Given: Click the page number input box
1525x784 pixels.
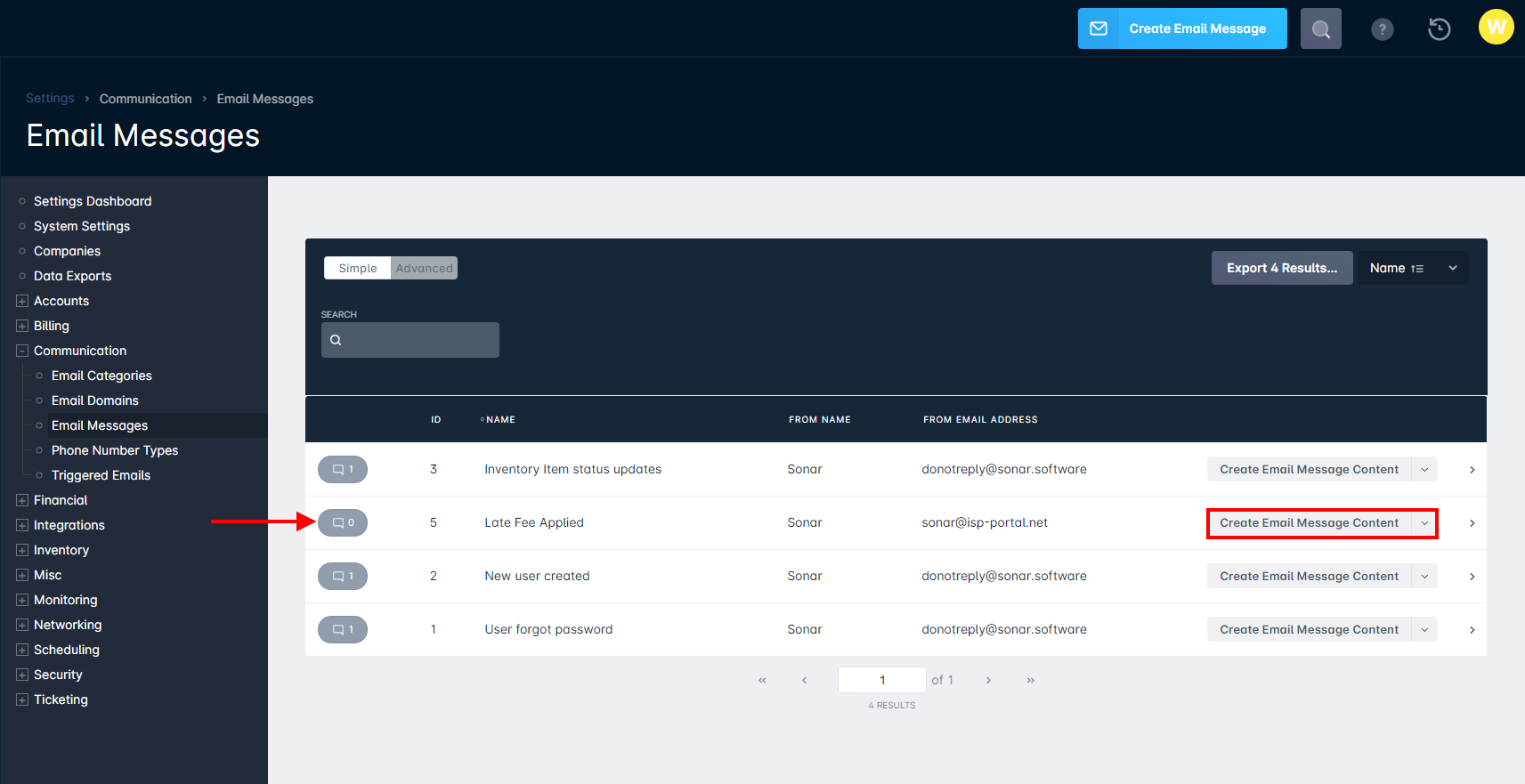Looking at the screenshot, I should tap(882, 680).
